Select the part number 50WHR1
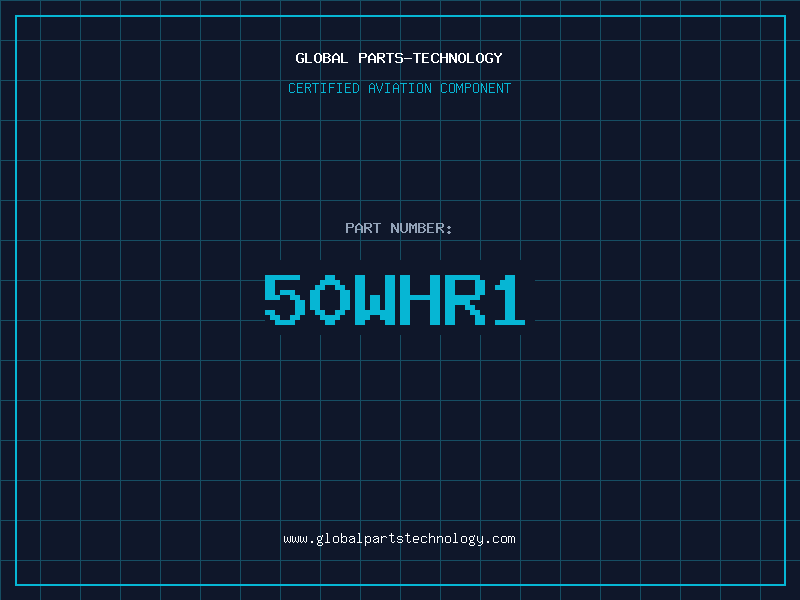Screen dimensions: 800x600 pos(395,299)
